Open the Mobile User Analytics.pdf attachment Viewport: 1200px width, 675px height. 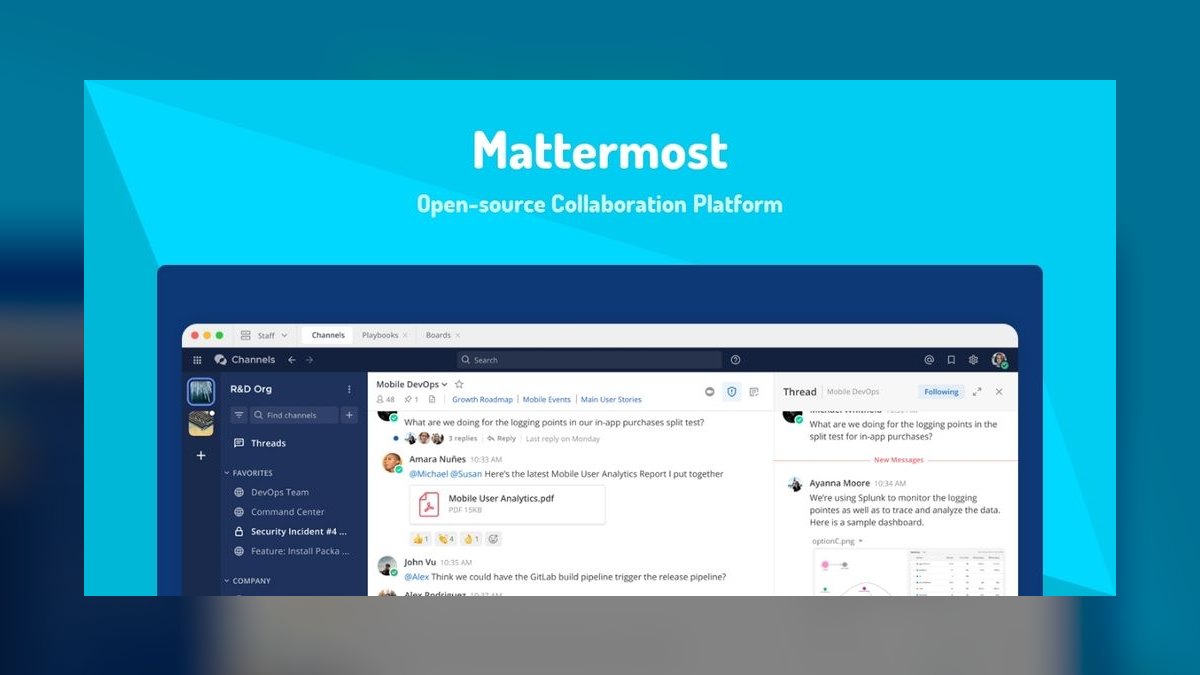click(x=507, y=504)
